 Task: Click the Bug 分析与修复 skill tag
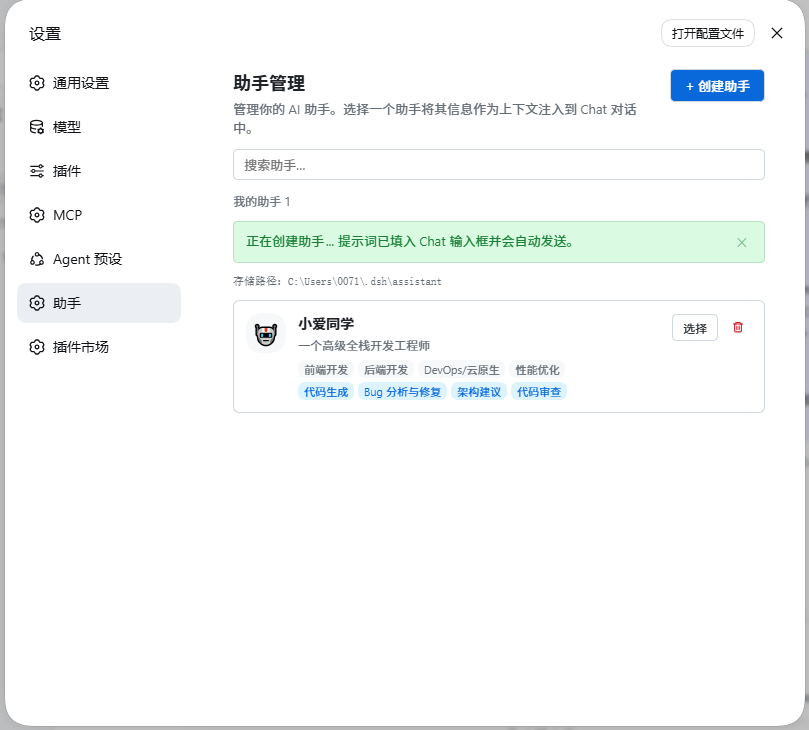402,392
